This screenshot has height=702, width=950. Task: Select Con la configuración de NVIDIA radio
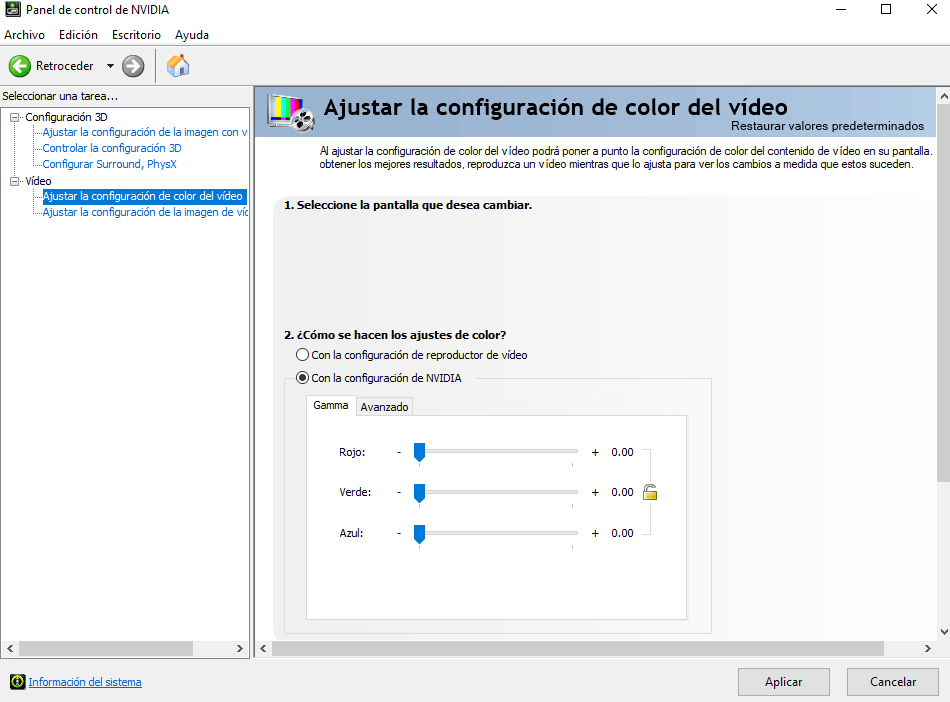point(302,378)
